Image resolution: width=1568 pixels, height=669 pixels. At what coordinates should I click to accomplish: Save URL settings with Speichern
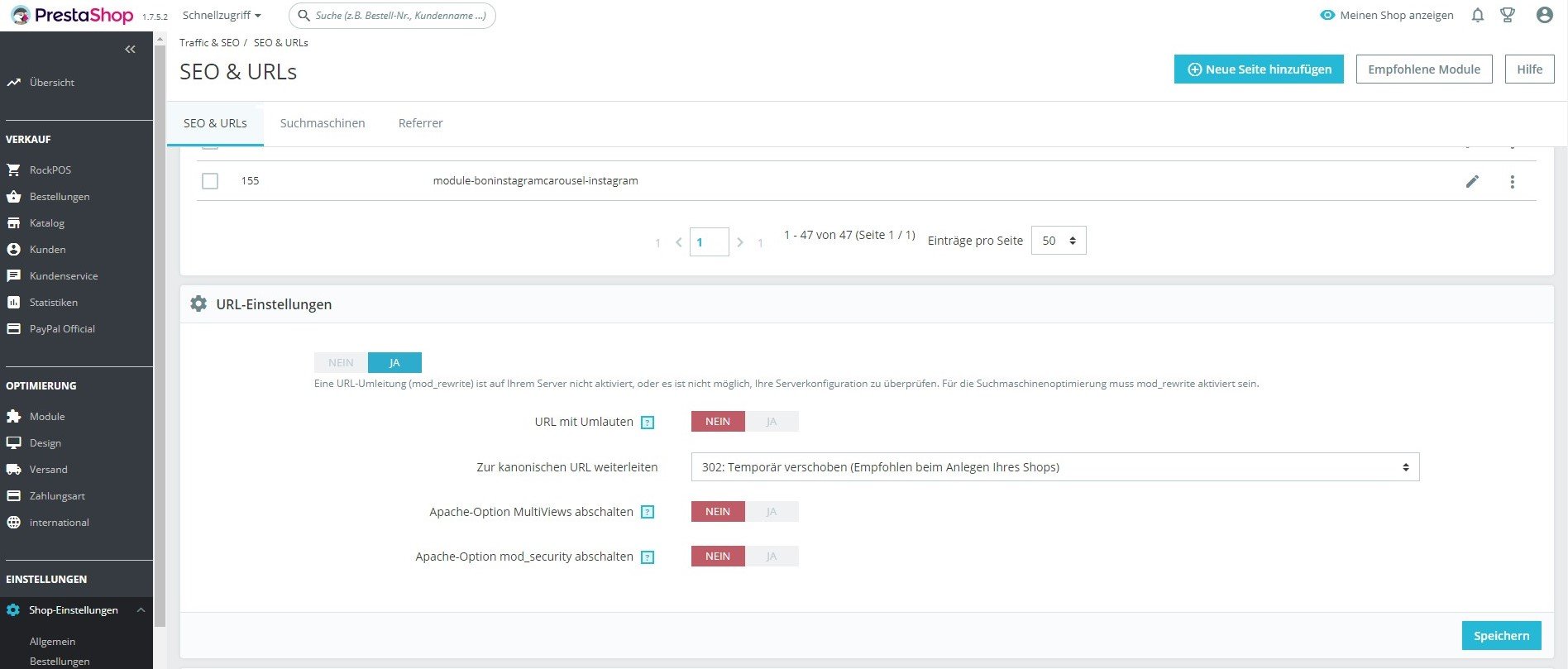click(1501, 636)
